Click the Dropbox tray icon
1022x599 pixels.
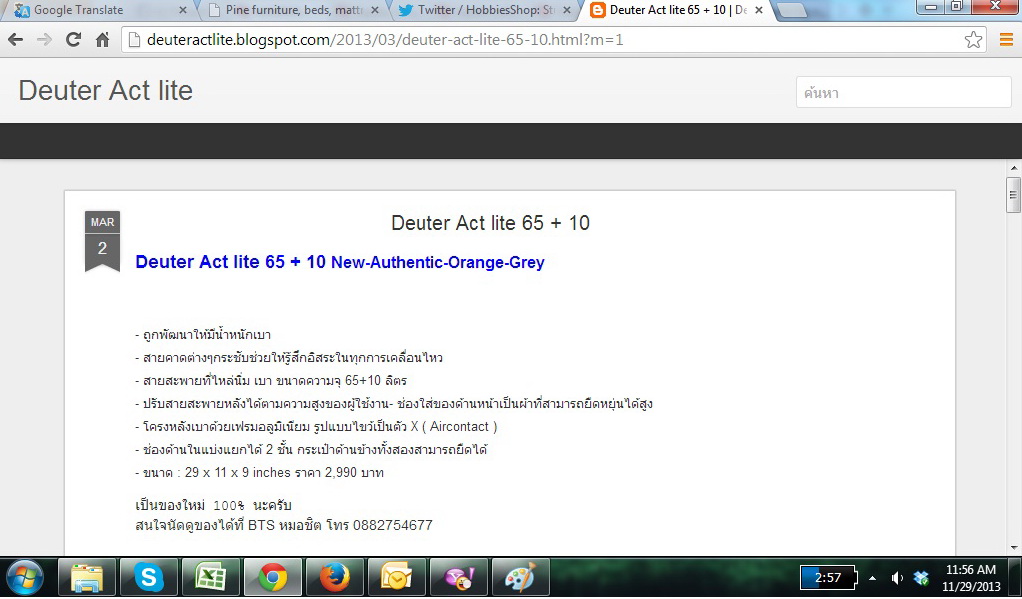921,578
